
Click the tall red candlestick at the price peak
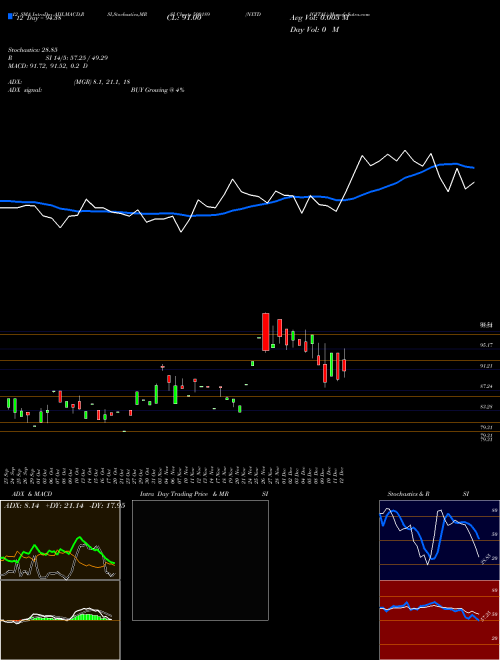[x=266, y=332]
